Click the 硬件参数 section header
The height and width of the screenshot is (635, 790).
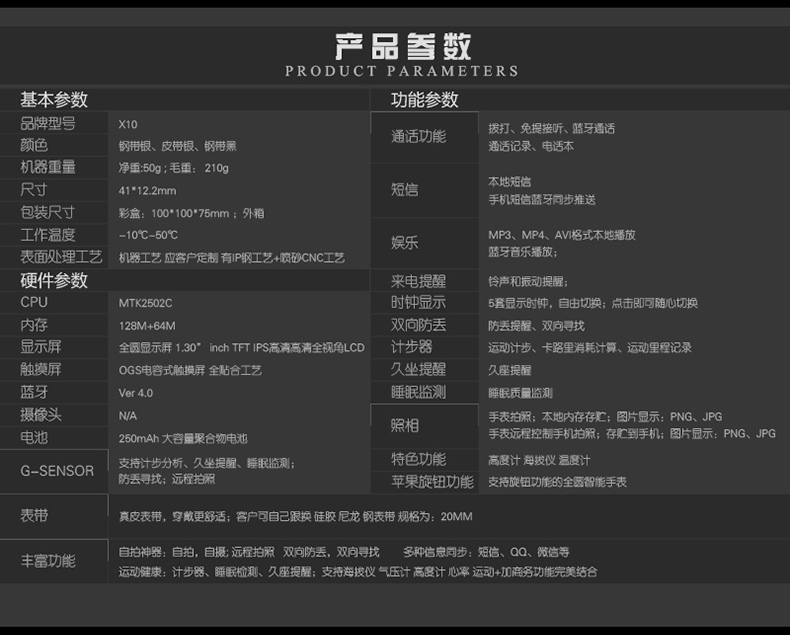[x=54, y=280]
